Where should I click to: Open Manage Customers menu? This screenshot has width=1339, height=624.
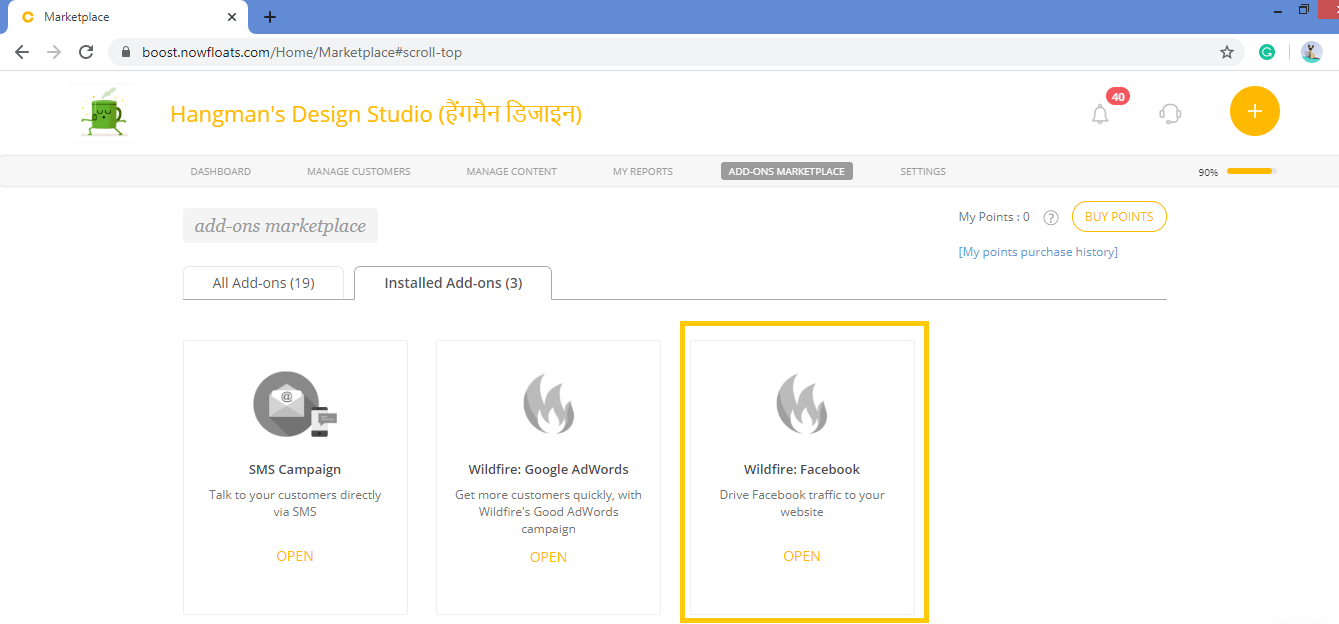pyautogui.click(x=359, y=171)
